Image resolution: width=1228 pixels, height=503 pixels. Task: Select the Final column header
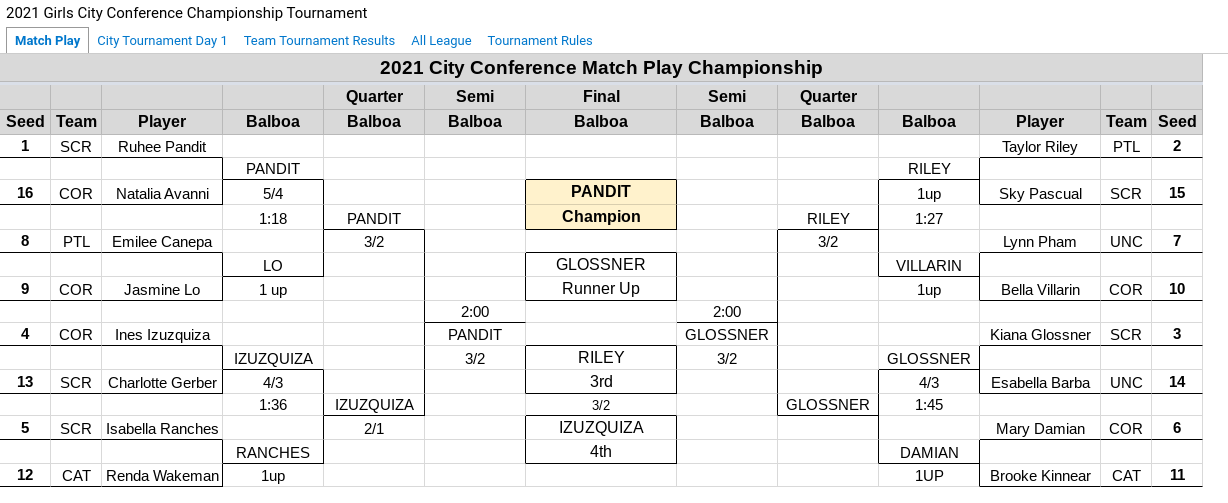pos(601,97)
